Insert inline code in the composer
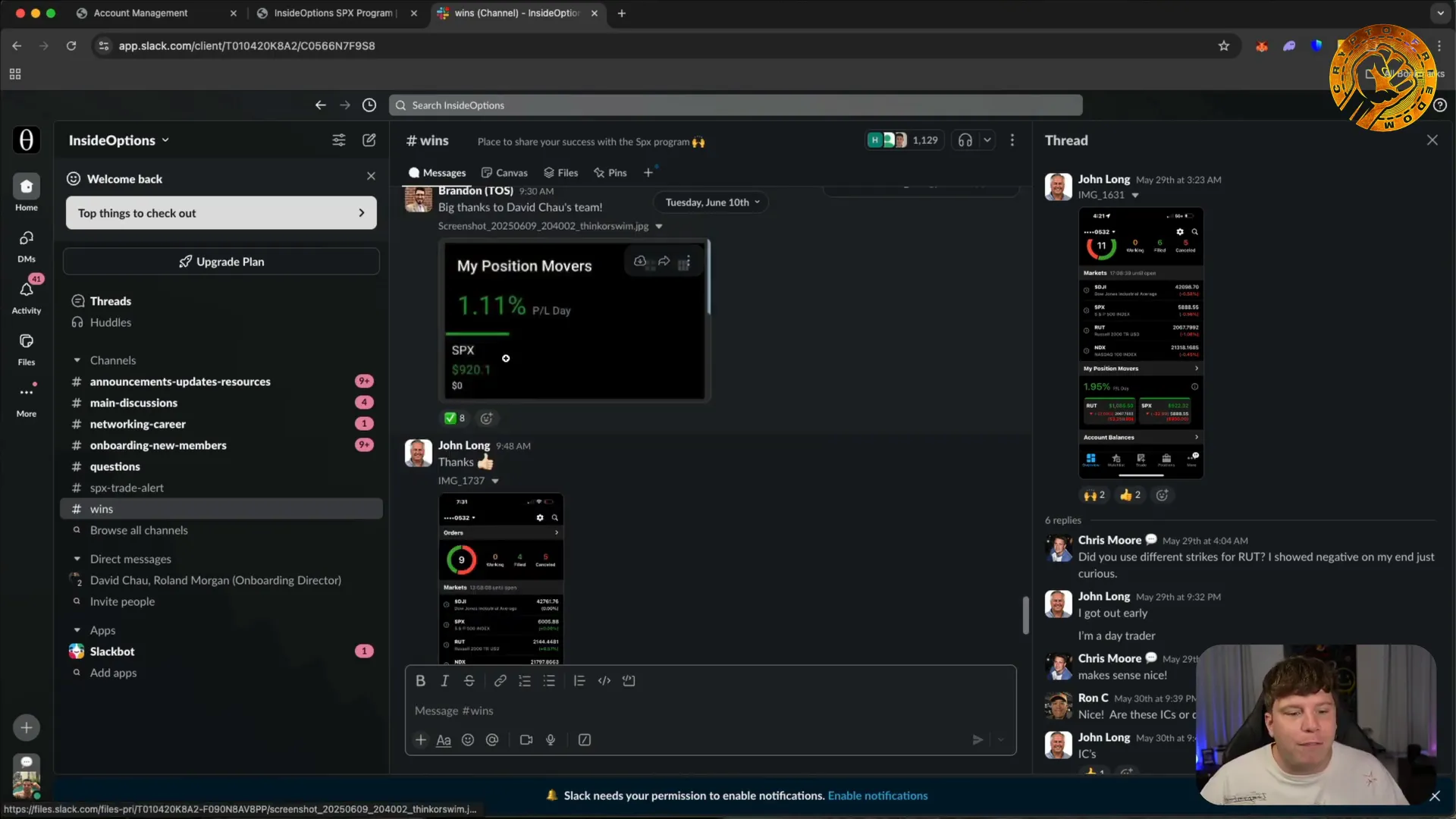This screenshot has height=819, width=1456. (604, 681)
